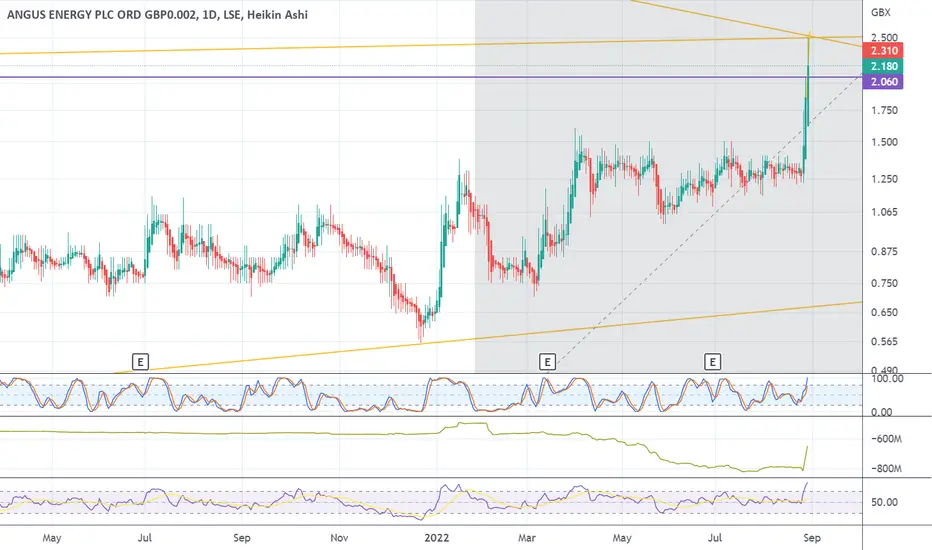Click the red 2.310 price label
Image resolution: width=932 pixels, height=550 pixels.
pos(883,51)
